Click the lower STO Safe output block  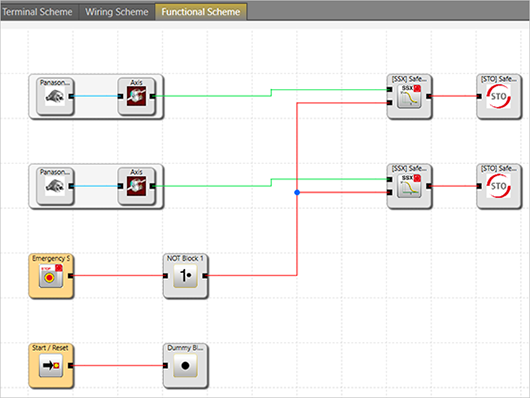[499, 186]
